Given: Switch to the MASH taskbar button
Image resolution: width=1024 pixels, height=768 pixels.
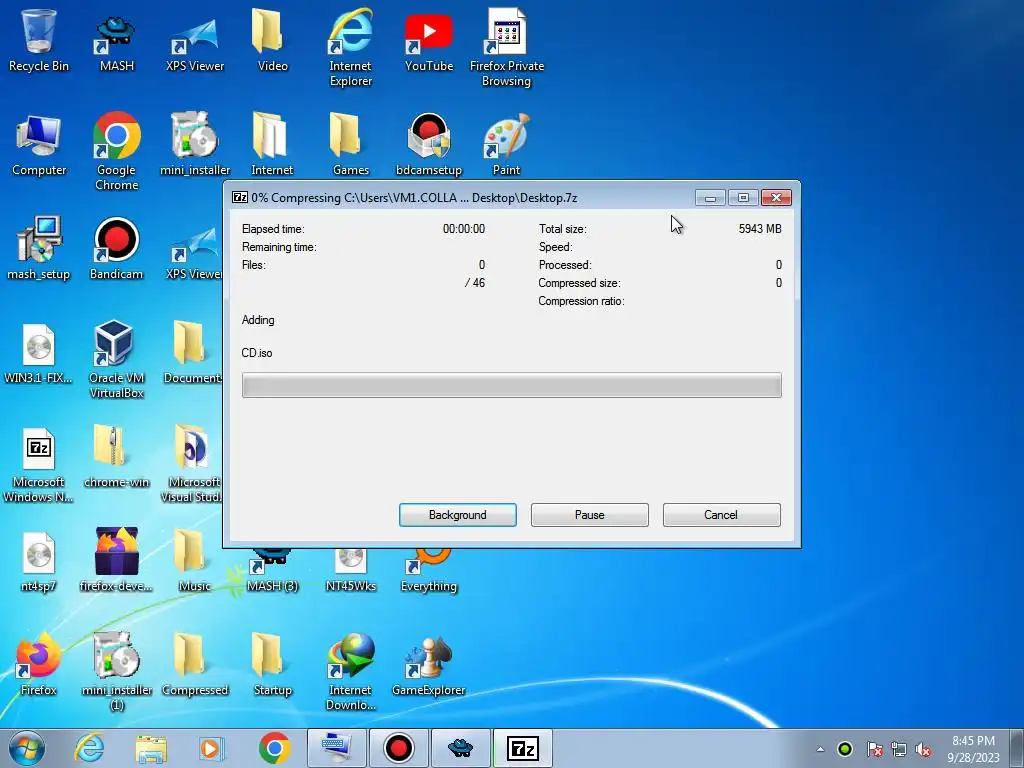Looking at the screenshot, I should pos(460,748).
